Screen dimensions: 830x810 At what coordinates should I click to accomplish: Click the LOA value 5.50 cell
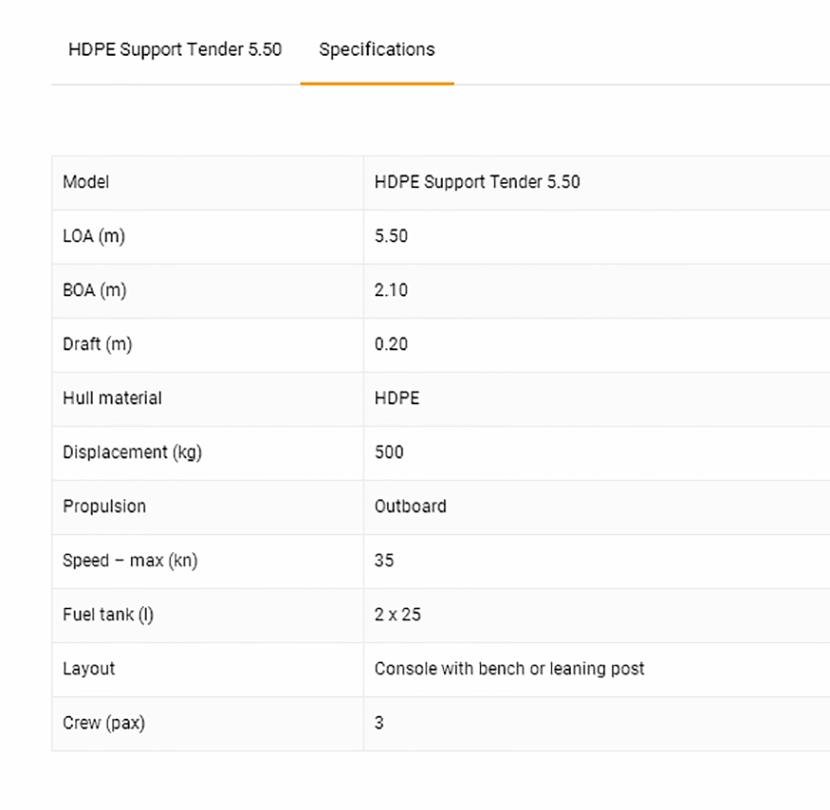[x=391, y=236]
